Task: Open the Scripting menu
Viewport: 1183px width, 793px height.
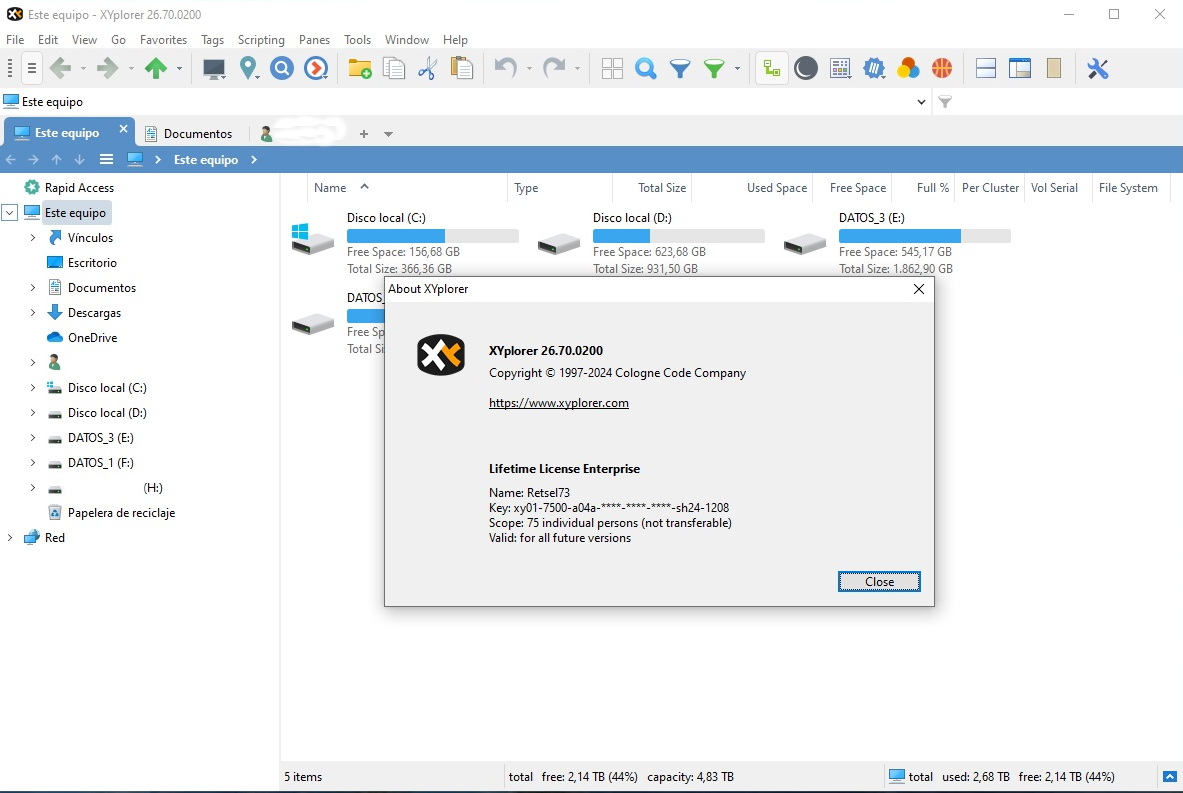Action: click(261, 39)
